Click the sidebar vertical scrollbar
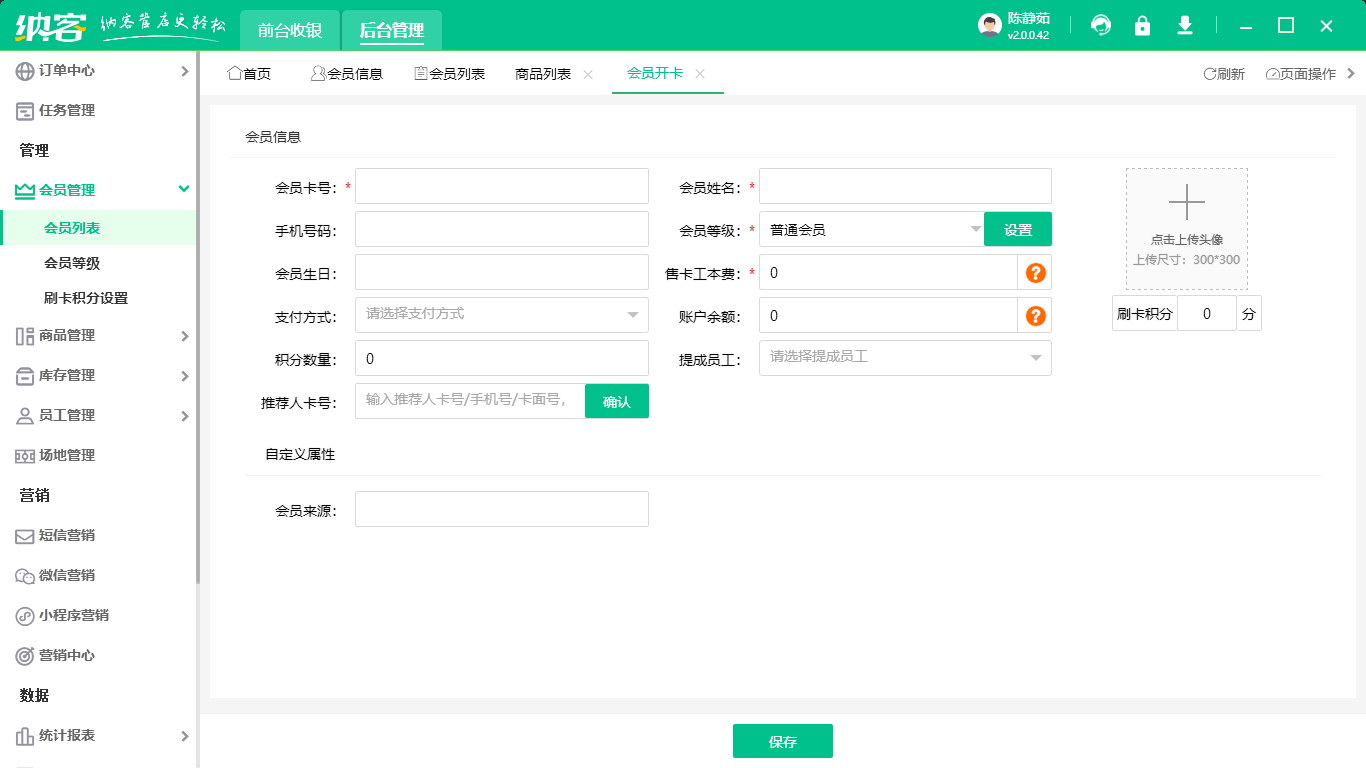 [198, 318]
